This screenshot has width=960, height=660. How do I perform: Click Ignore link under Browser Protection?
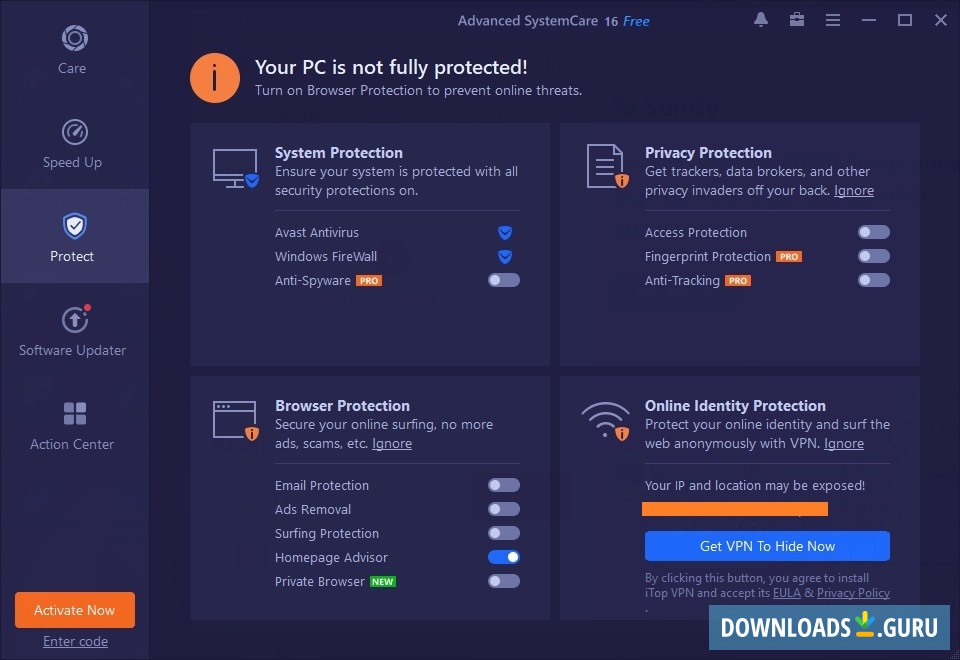click(x=392, y=443)
